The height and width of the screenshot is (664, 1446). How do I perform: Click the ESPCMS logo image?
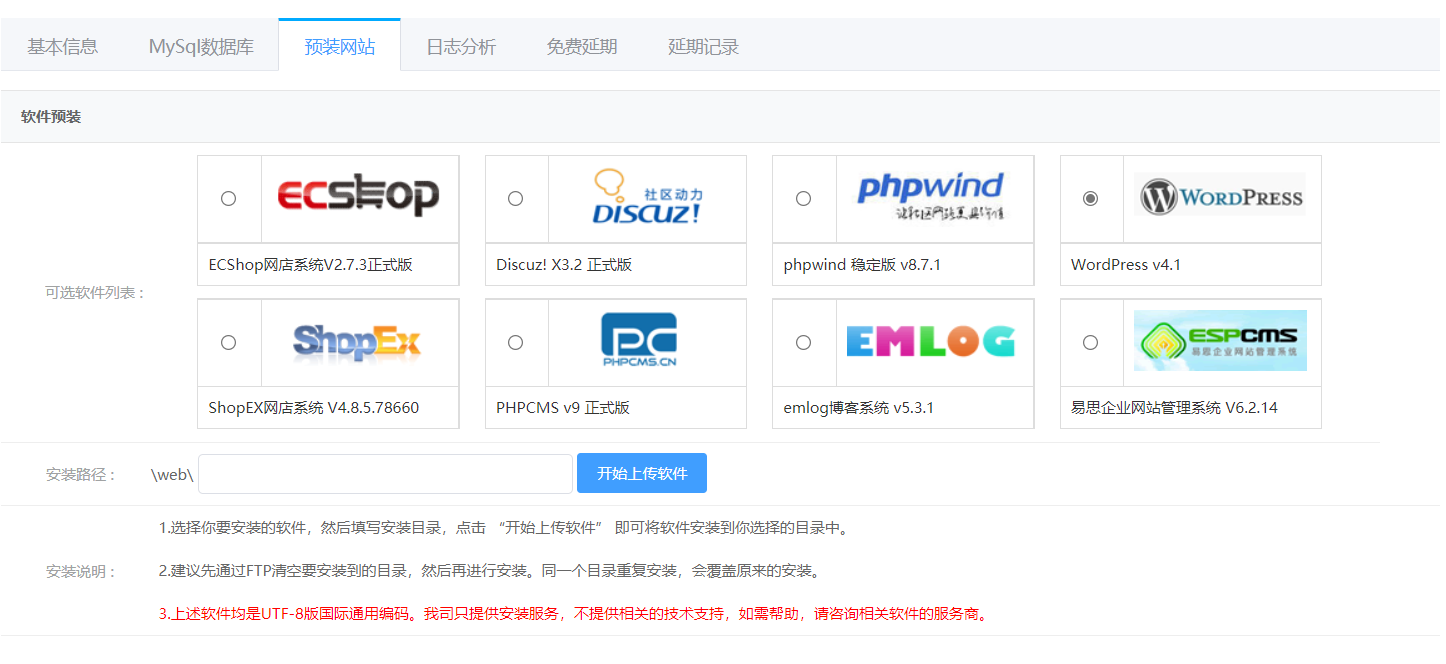coord(1220,340)
